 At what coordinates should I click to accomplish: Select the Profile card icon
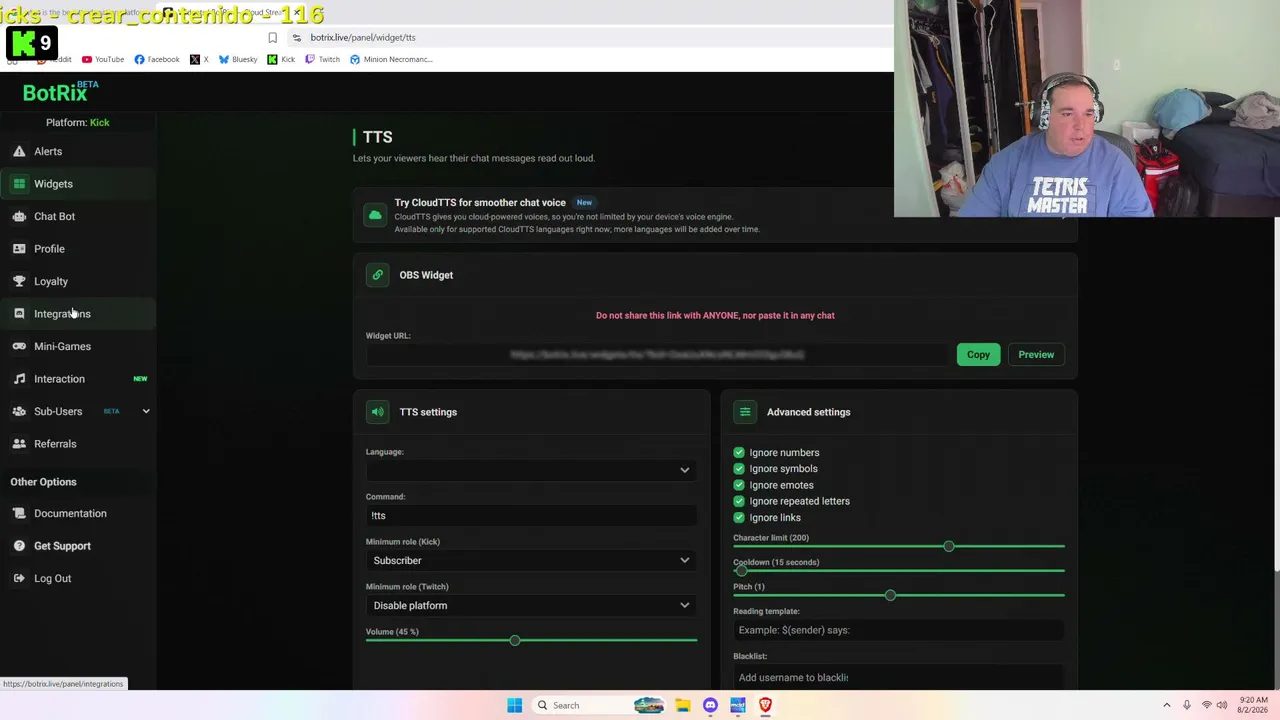[19, 249]
